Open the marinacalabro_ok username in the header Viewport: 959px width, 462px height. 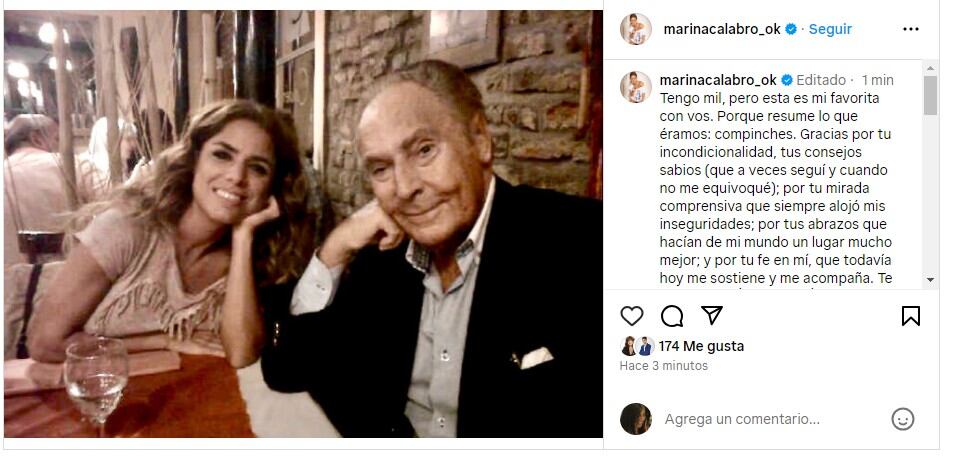[721, 30]
